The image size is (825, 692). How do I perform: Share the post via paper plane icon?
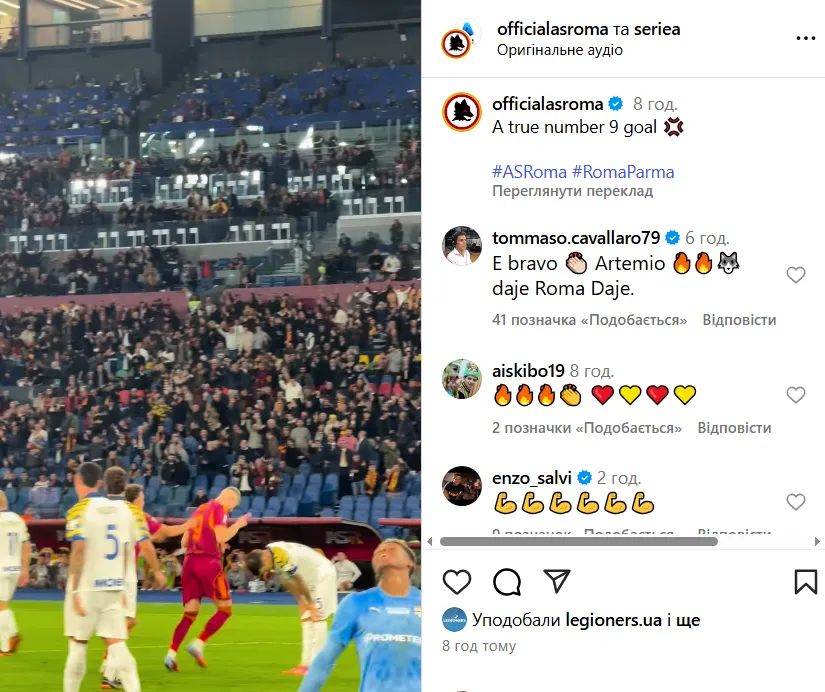(x=557, y=581)
